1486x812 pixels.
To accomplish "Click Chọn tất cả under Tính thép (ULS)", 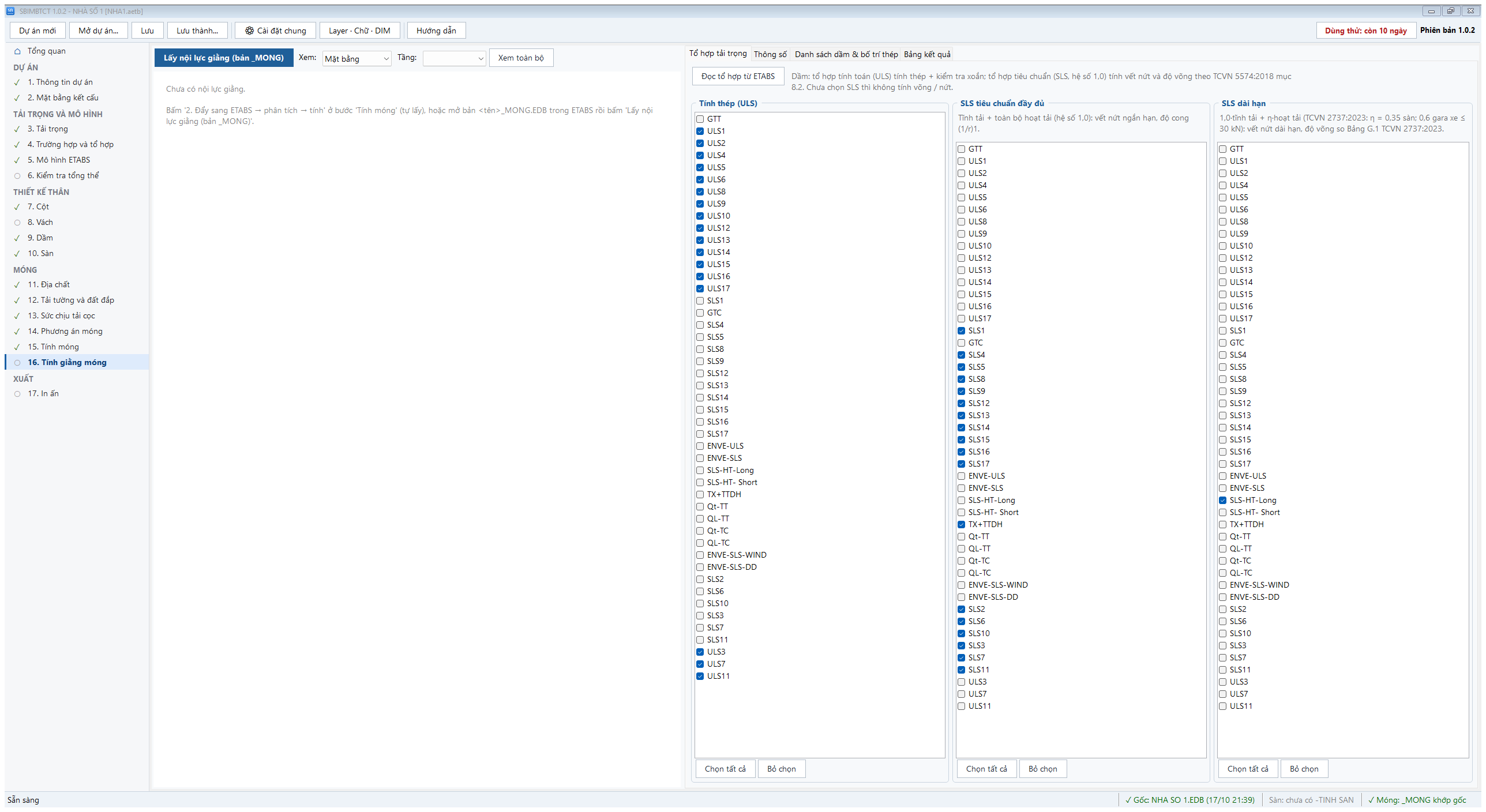I will click(725, 769).
